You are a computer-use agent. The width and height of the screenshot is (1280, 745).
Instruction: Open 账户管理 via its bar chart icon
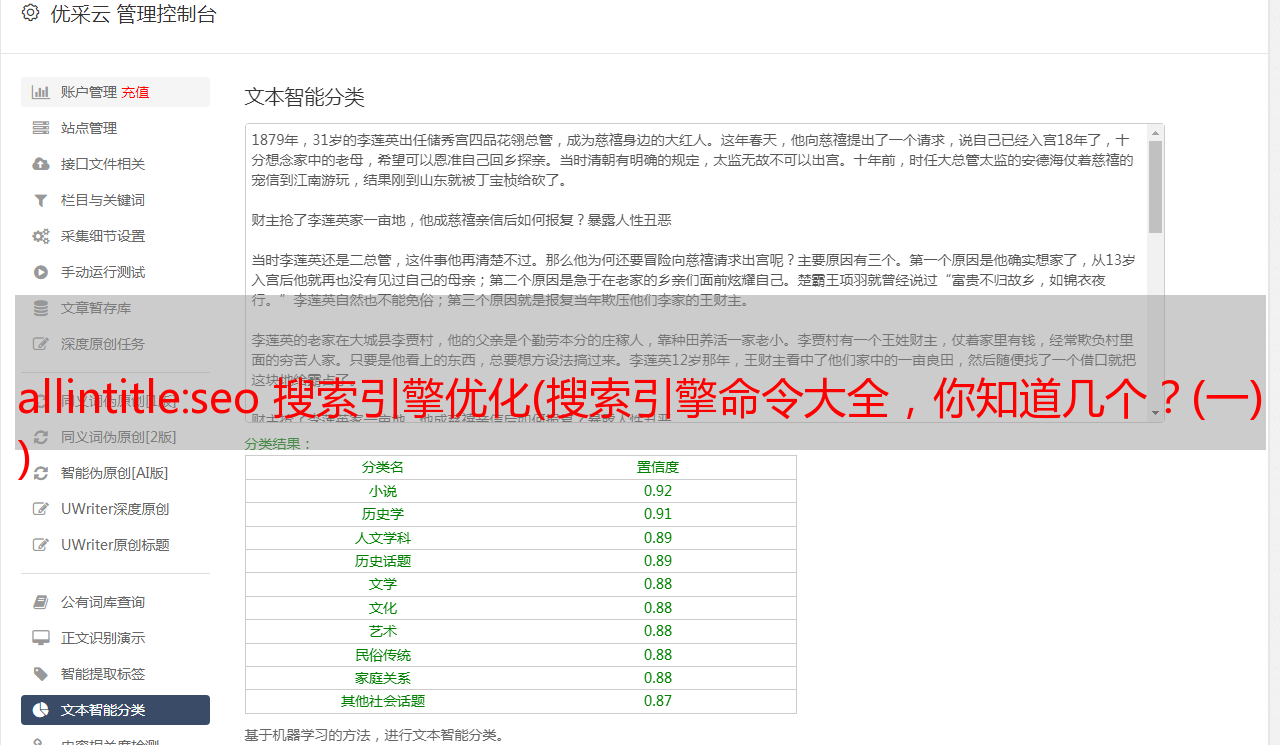coord(41,92)
